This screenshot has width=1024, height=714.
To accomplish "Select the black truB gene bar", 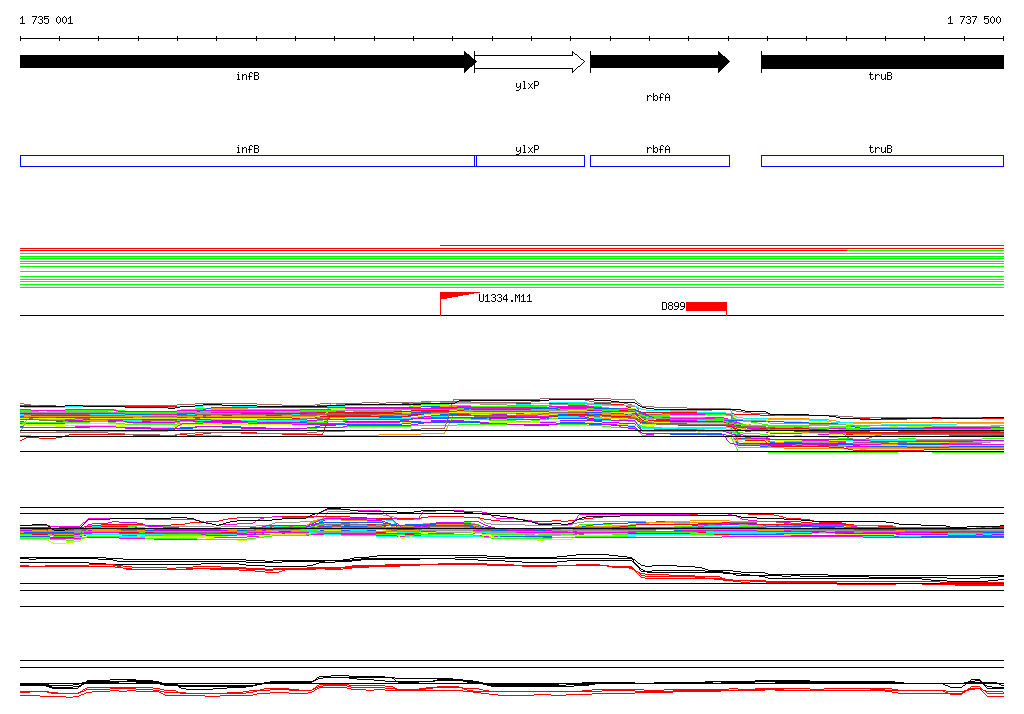I will [x=882, y=62].
